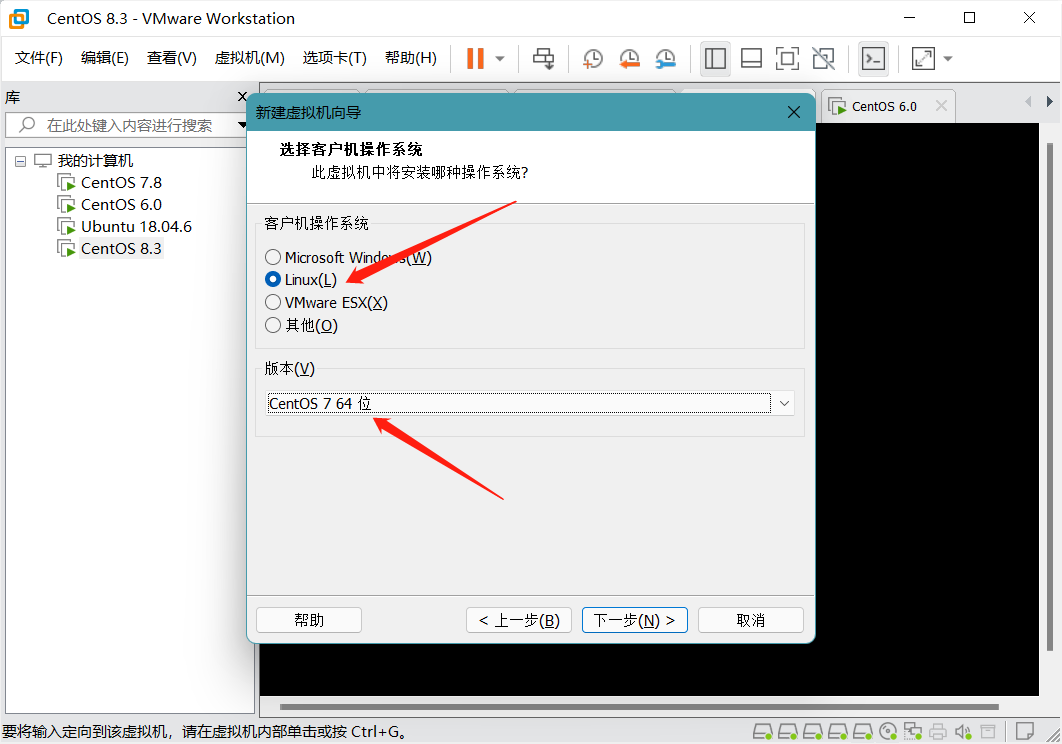This screenshot has height=744, width=1062.
Task: Select CentOS 7.8 in the library
Action: coord(121,182)
